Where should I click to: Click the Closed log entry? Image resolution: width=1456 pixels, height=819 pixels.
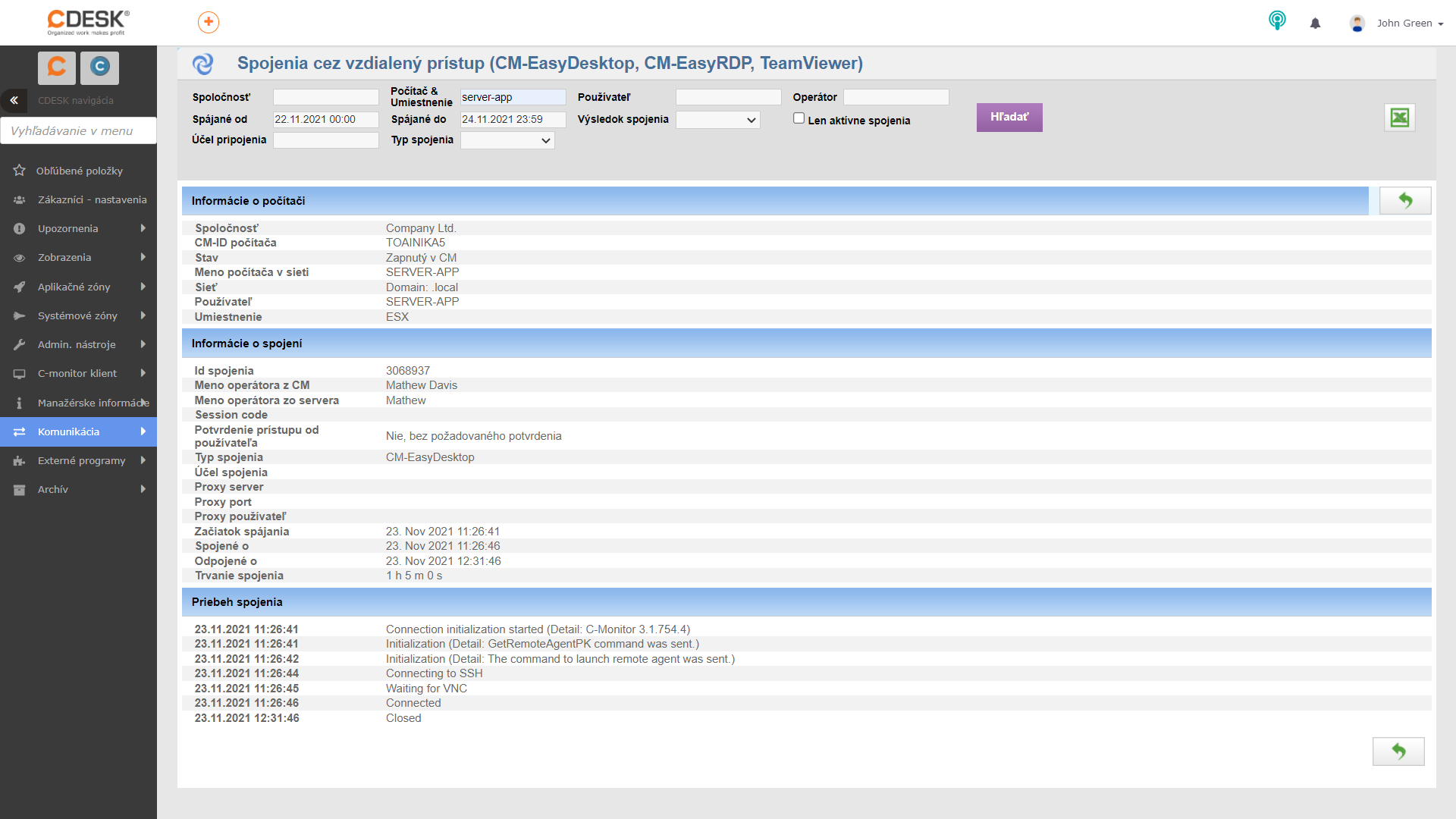[403, 718]
